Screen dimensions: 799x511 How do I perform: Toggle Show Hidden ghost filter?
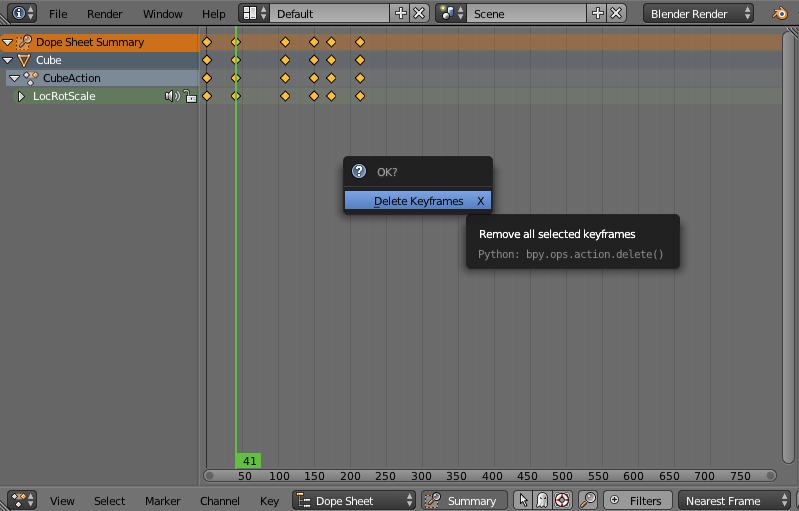pos(542,500)
